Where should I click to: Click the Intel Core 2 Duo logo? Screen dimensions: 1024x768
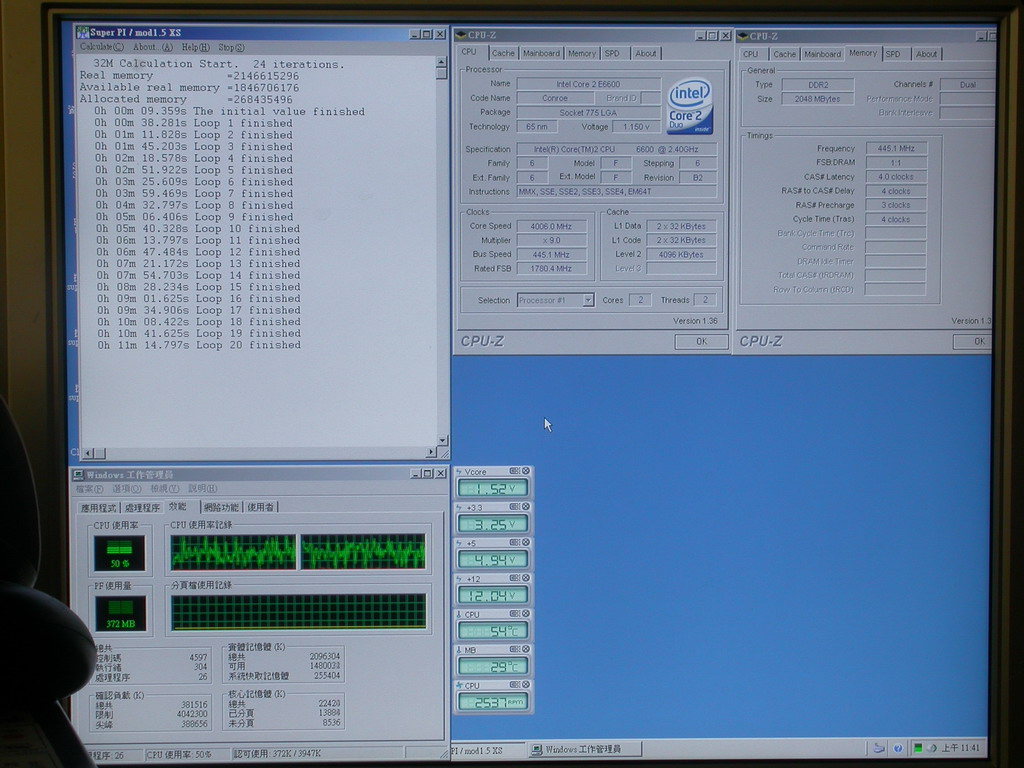click(690, 107)
